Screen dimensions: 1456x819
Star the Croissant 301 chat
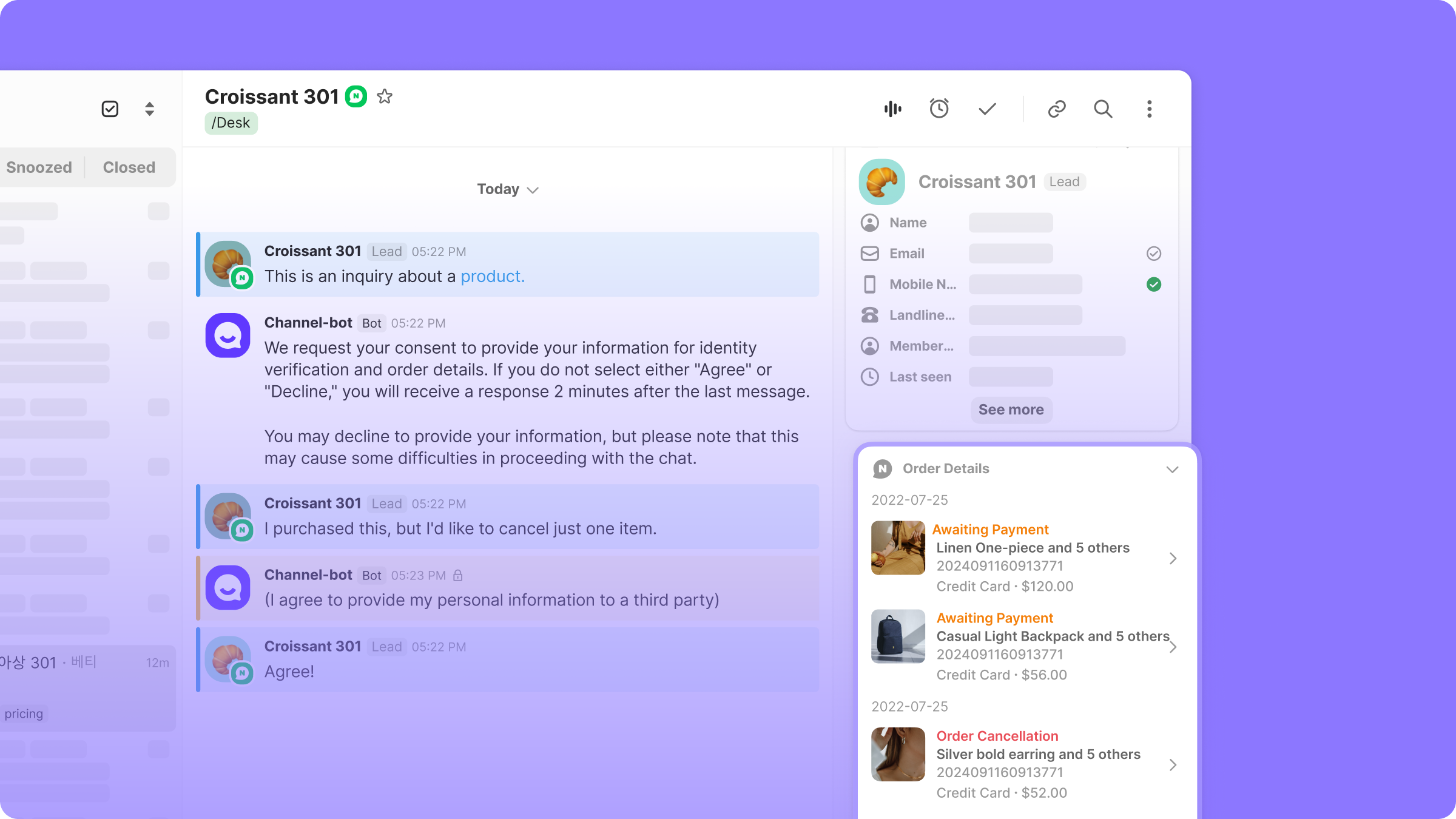385,96
